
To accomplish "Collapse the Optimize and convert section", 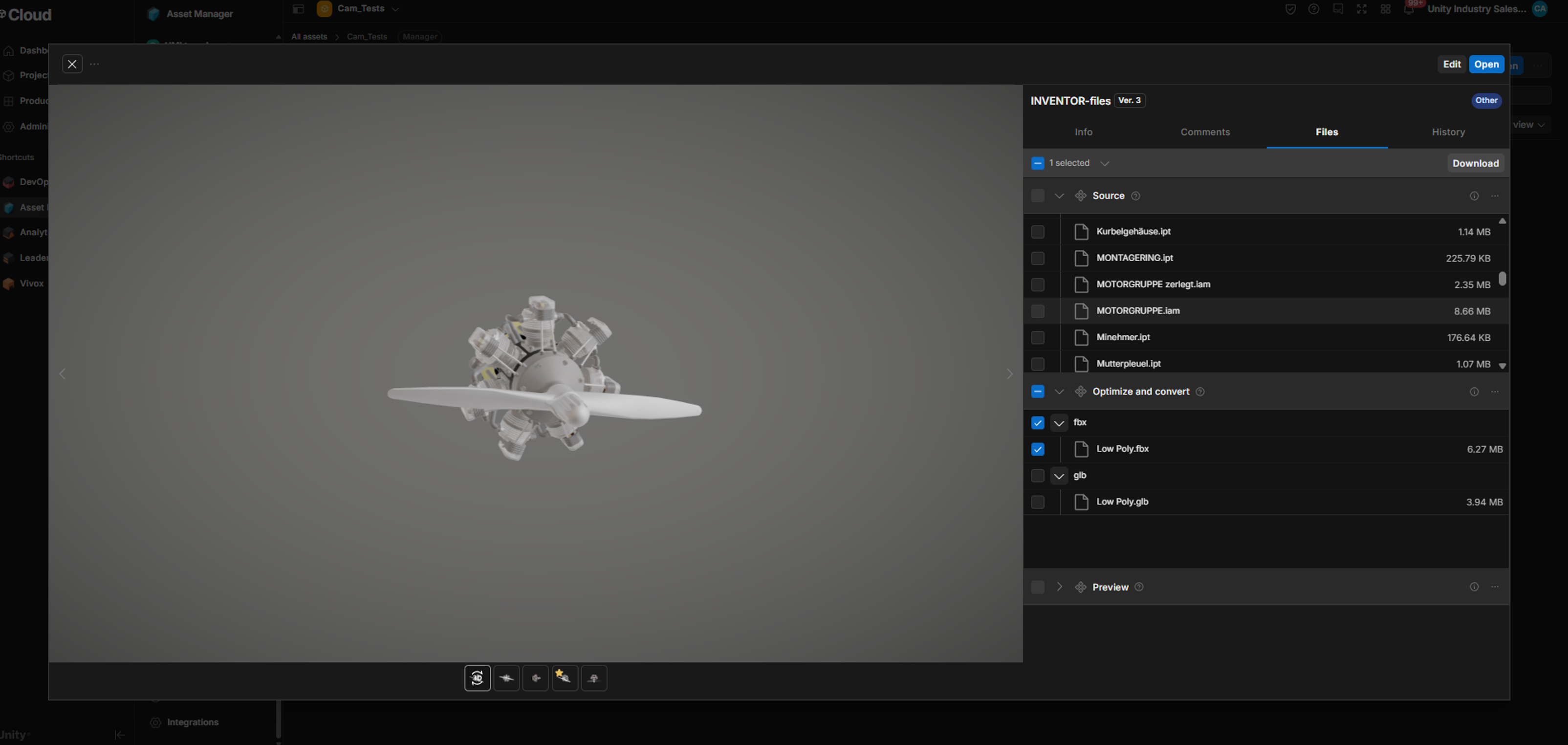I will (x=1059, y=392).
